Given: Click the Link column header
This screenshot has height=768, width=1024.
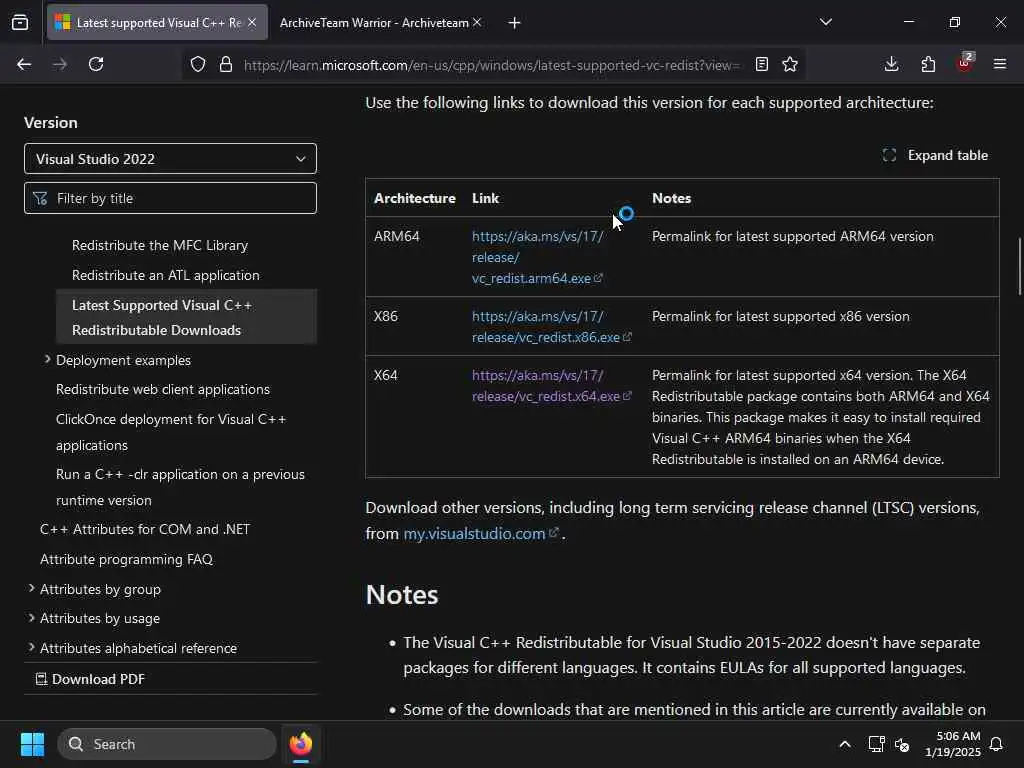Looking at the screenshot, I should point(485,198).
